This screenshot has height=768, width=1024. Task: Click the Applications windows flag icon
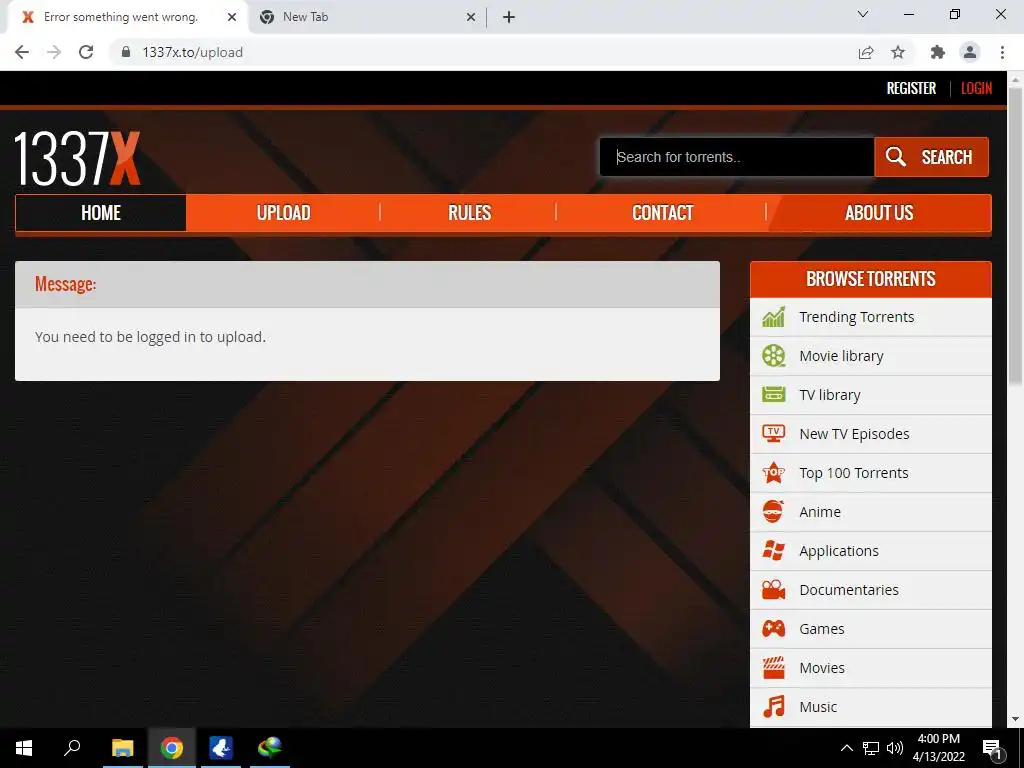pos(773,551)
